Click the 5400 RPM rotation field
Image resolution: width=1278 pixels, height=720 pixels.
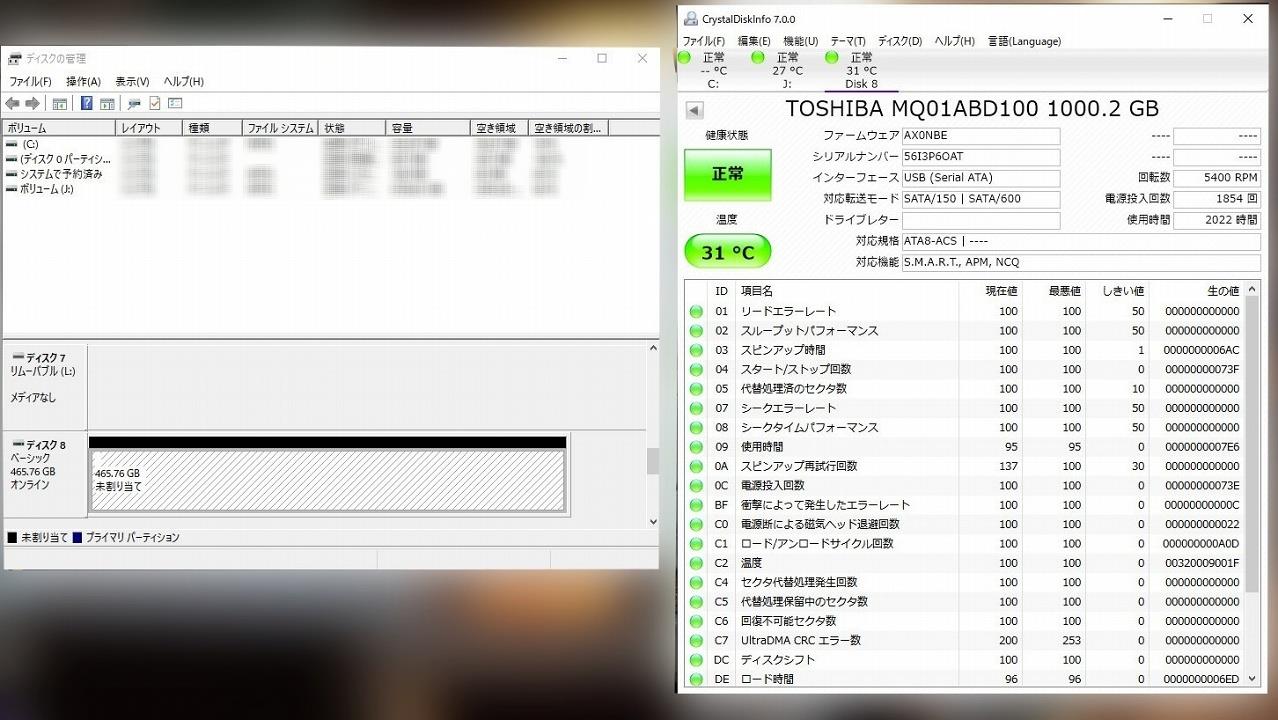[1216, 178]
